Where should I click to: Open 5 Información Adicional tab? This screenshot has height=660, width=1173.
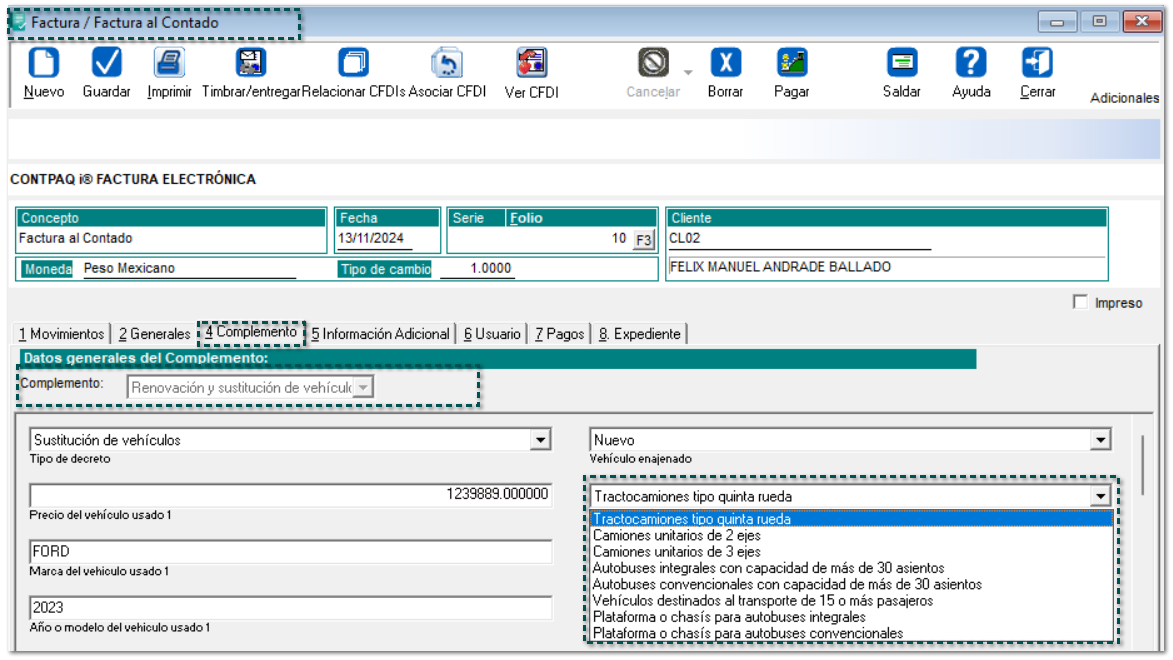tap(381, 334)
